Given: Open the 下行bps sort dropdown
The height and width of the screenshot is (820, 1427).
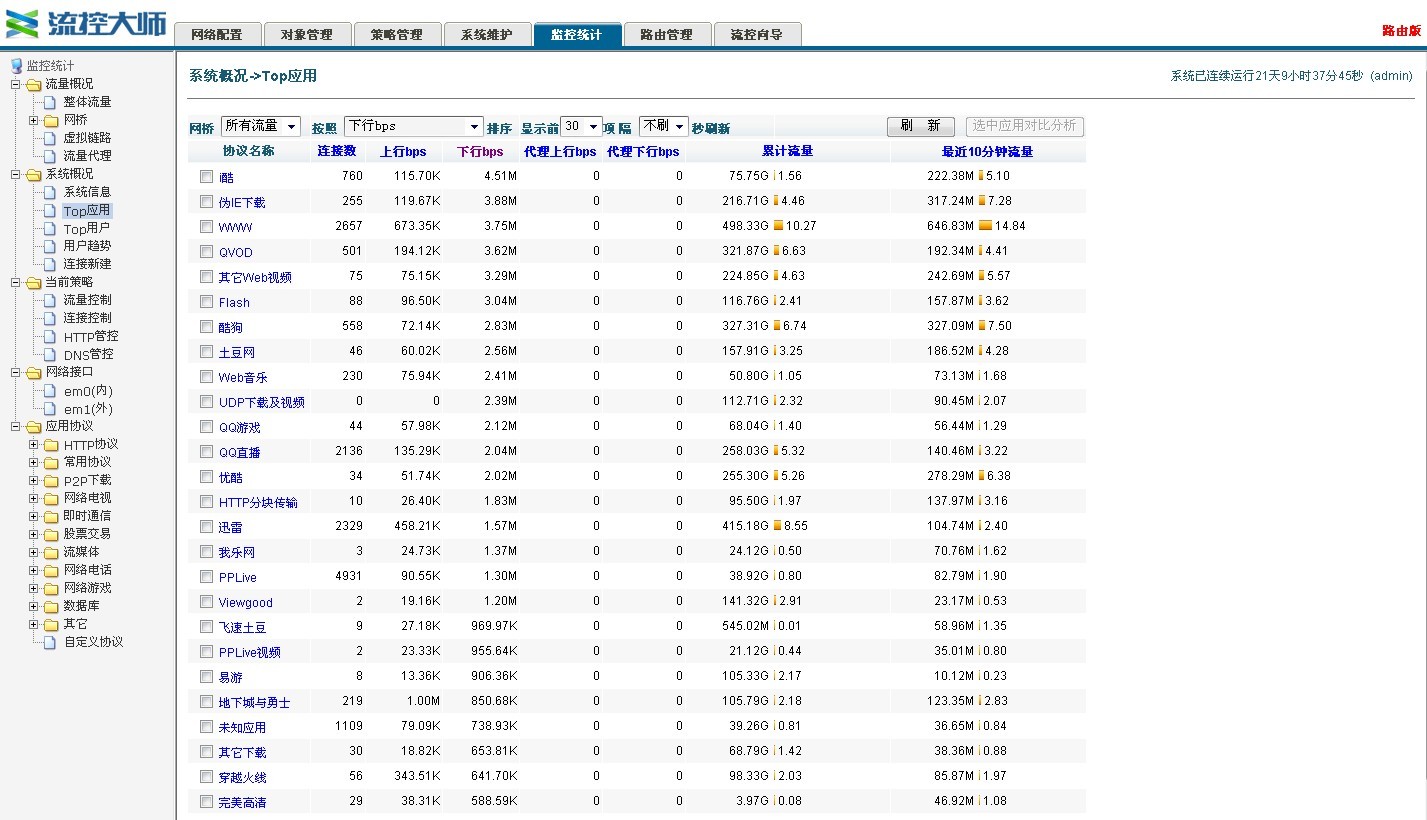Looking at the screenshot, I should pos(414,126).
